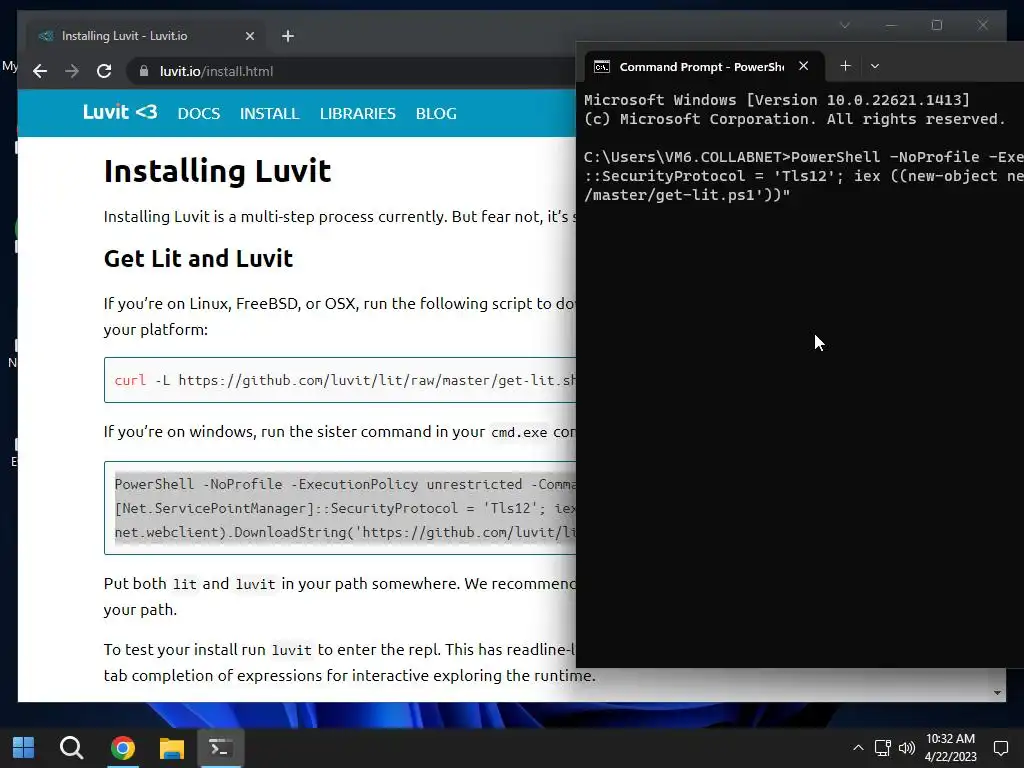Screen dimensions: 1024x768
Task: Click the cmd.exe inline code text
Action: point(519,432)
